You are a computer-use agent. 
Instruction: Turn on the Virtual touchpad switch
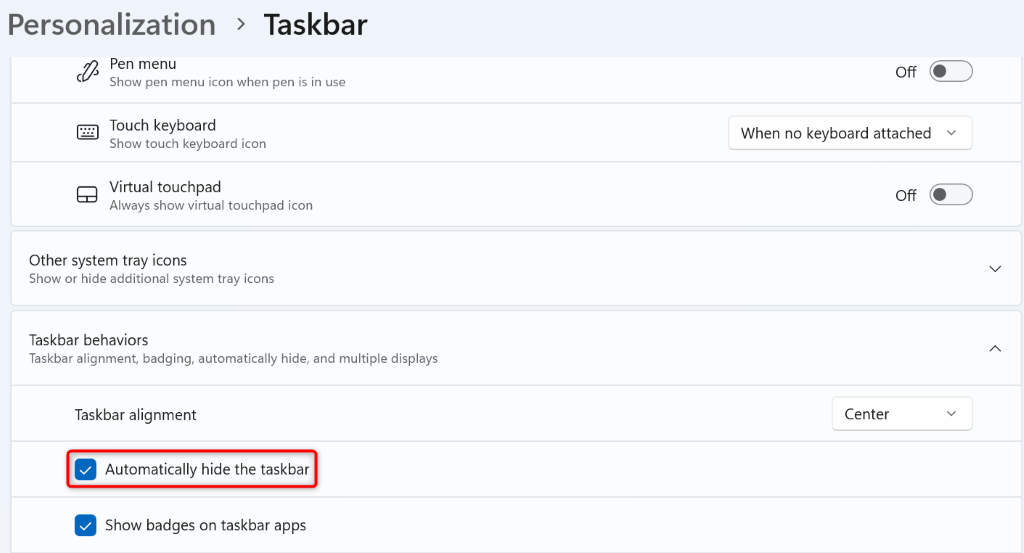950,195
